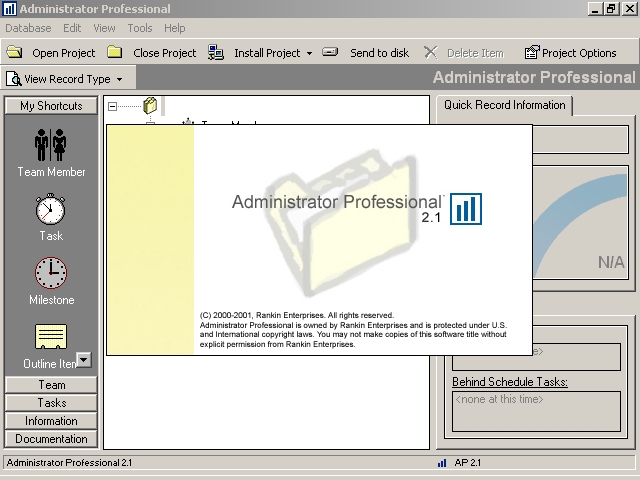Click the N/A gauge readout
640x480 pixels.
pyautogui.click(x=611, y=262)
